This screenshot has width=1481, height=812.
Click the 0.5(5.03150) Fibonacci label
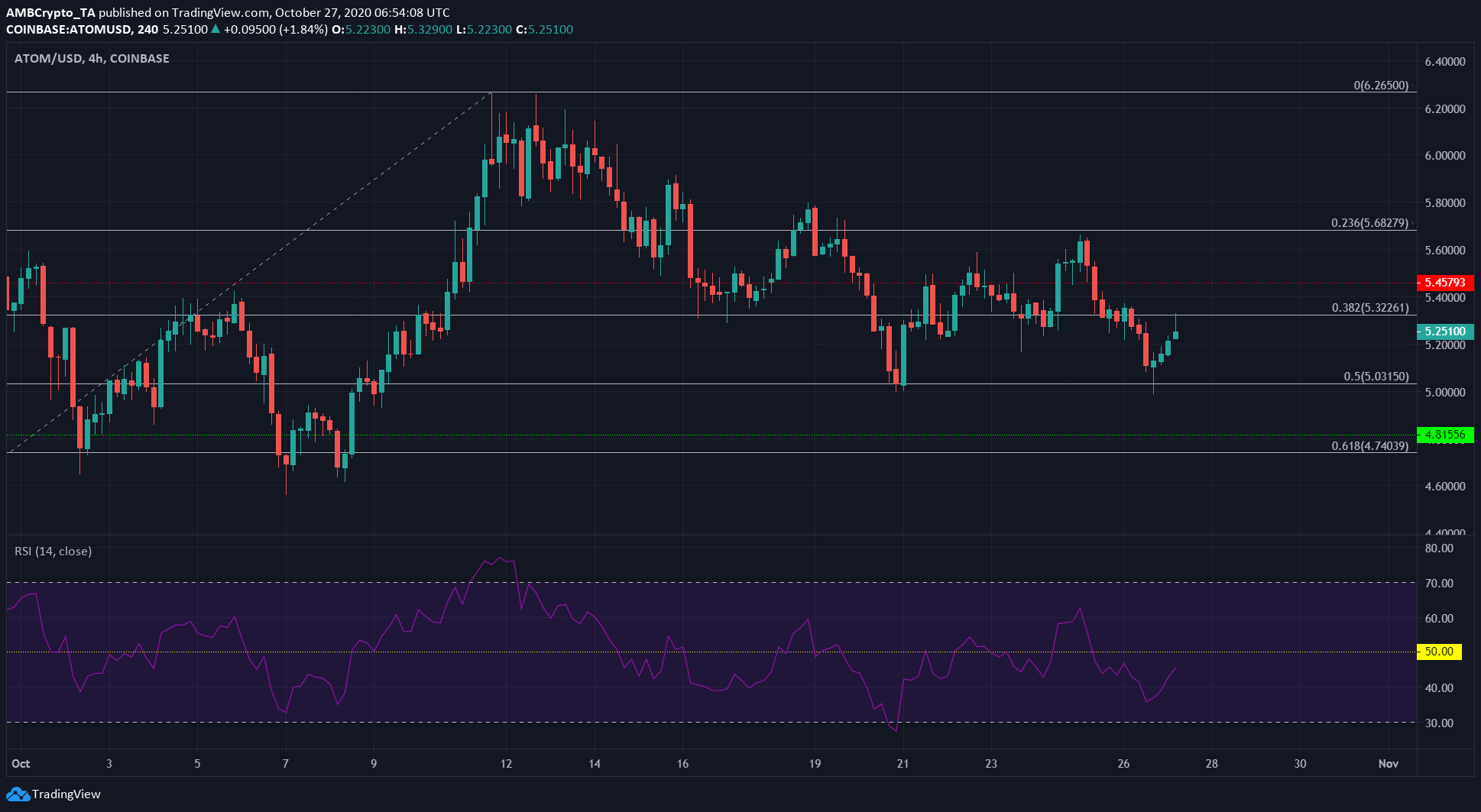point(1376,377)
